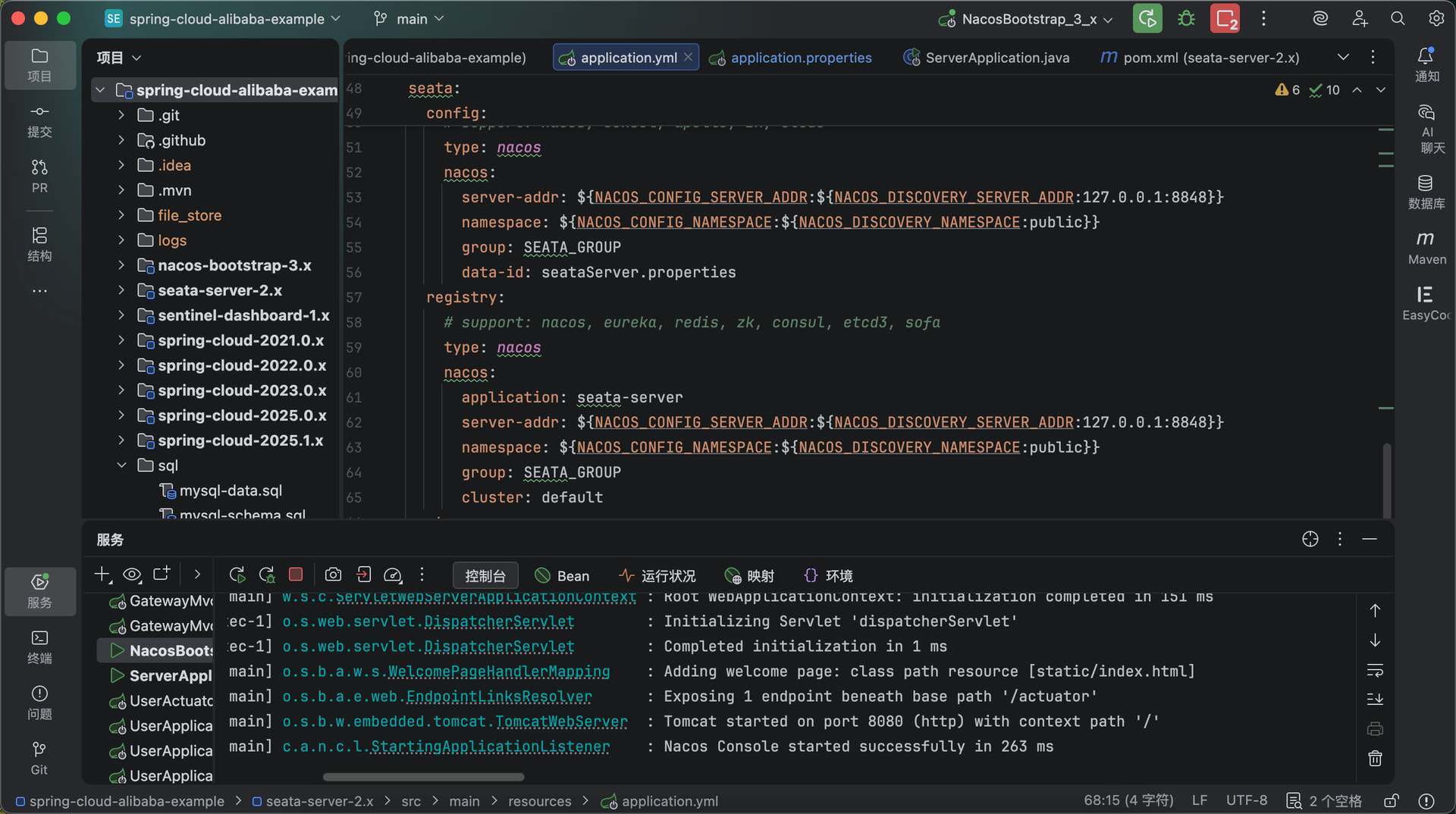
Task: Collapse the sql folder
Action: click(121, 465)
